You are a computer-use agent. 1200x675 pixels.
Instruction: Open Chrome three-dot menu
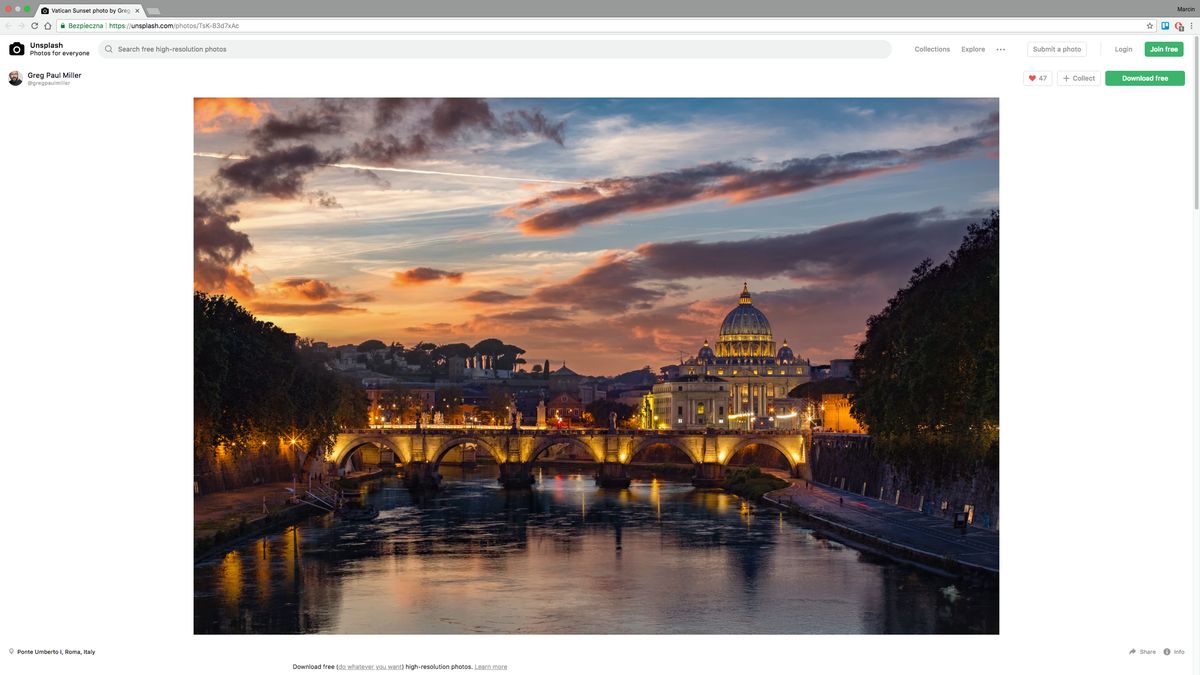pos(1192,26)
